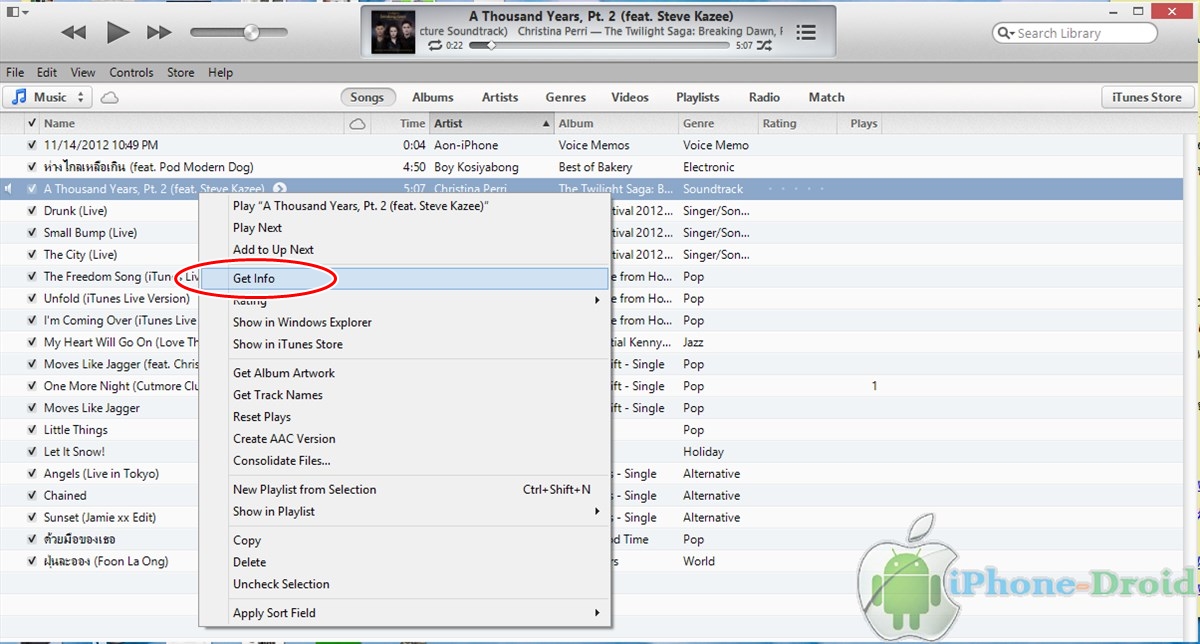Click the cloud column header icon
Viewport: 1200px width, 644px height.
pos(357,124)
